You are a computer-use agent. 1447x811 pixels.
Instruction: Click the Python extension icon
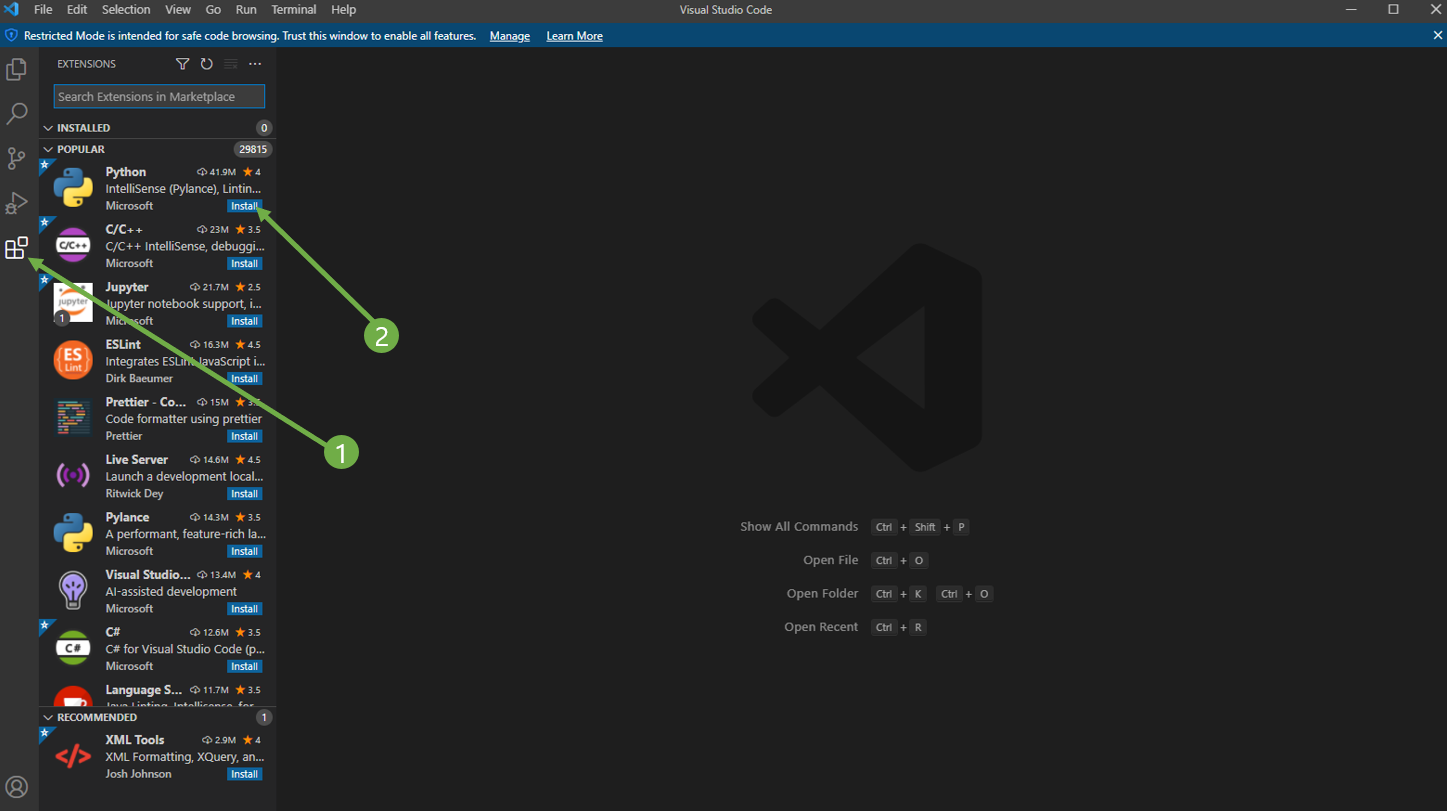point(73,188)
